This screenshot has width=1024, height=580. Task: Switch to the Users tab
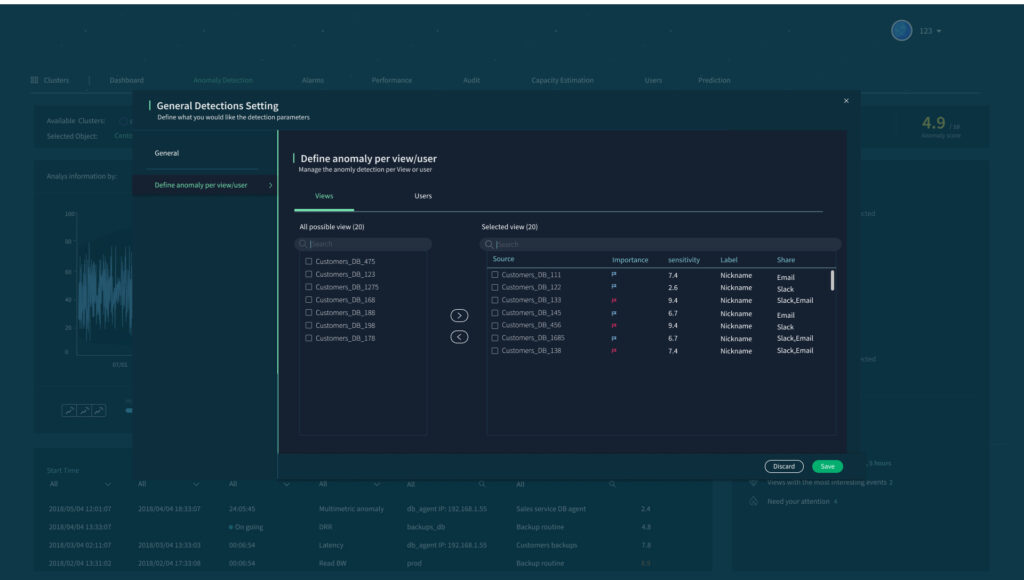[x=423, y=196]
